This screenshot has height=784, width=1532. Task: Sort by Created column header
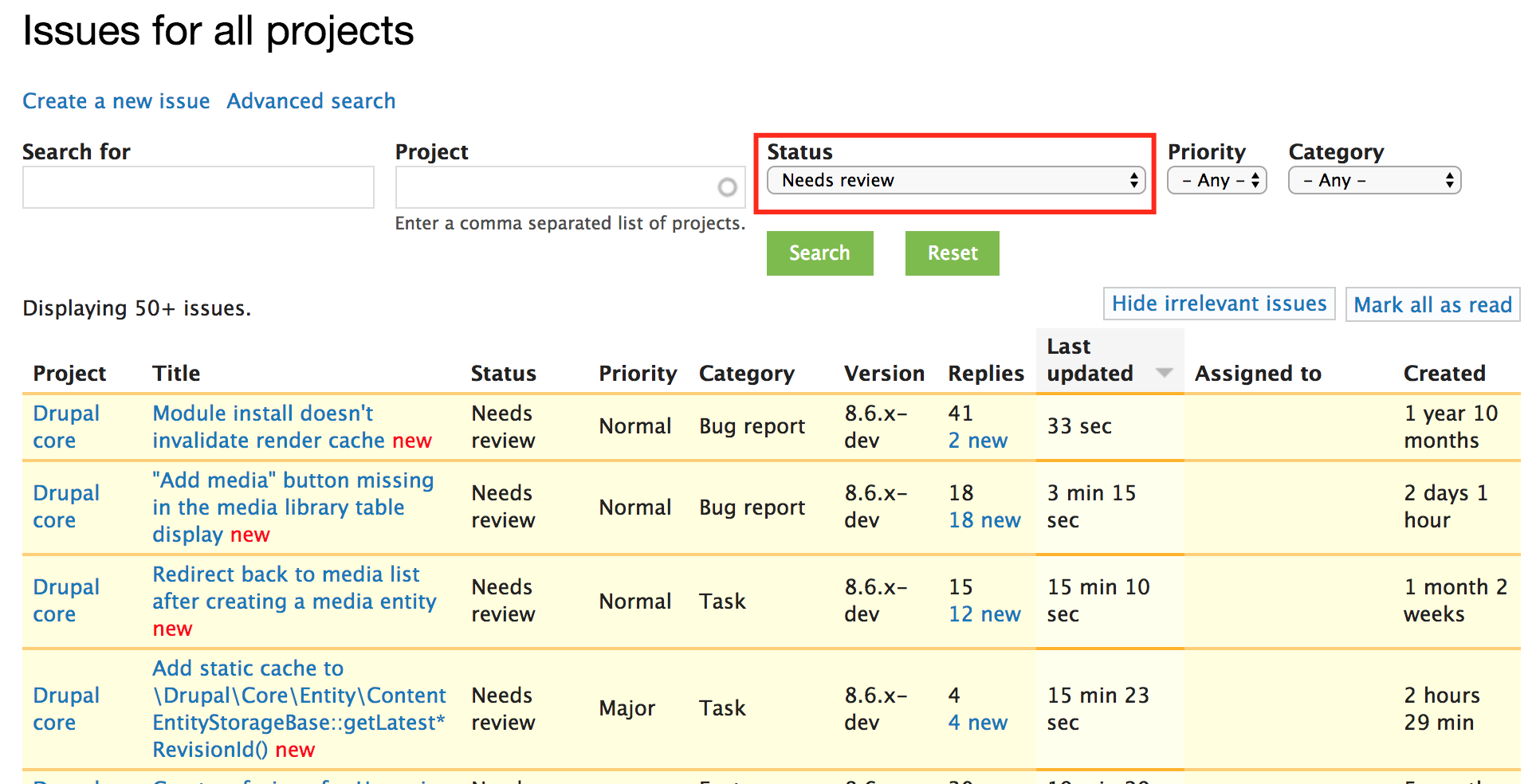pyautogui.click(x=1444, y=373)
